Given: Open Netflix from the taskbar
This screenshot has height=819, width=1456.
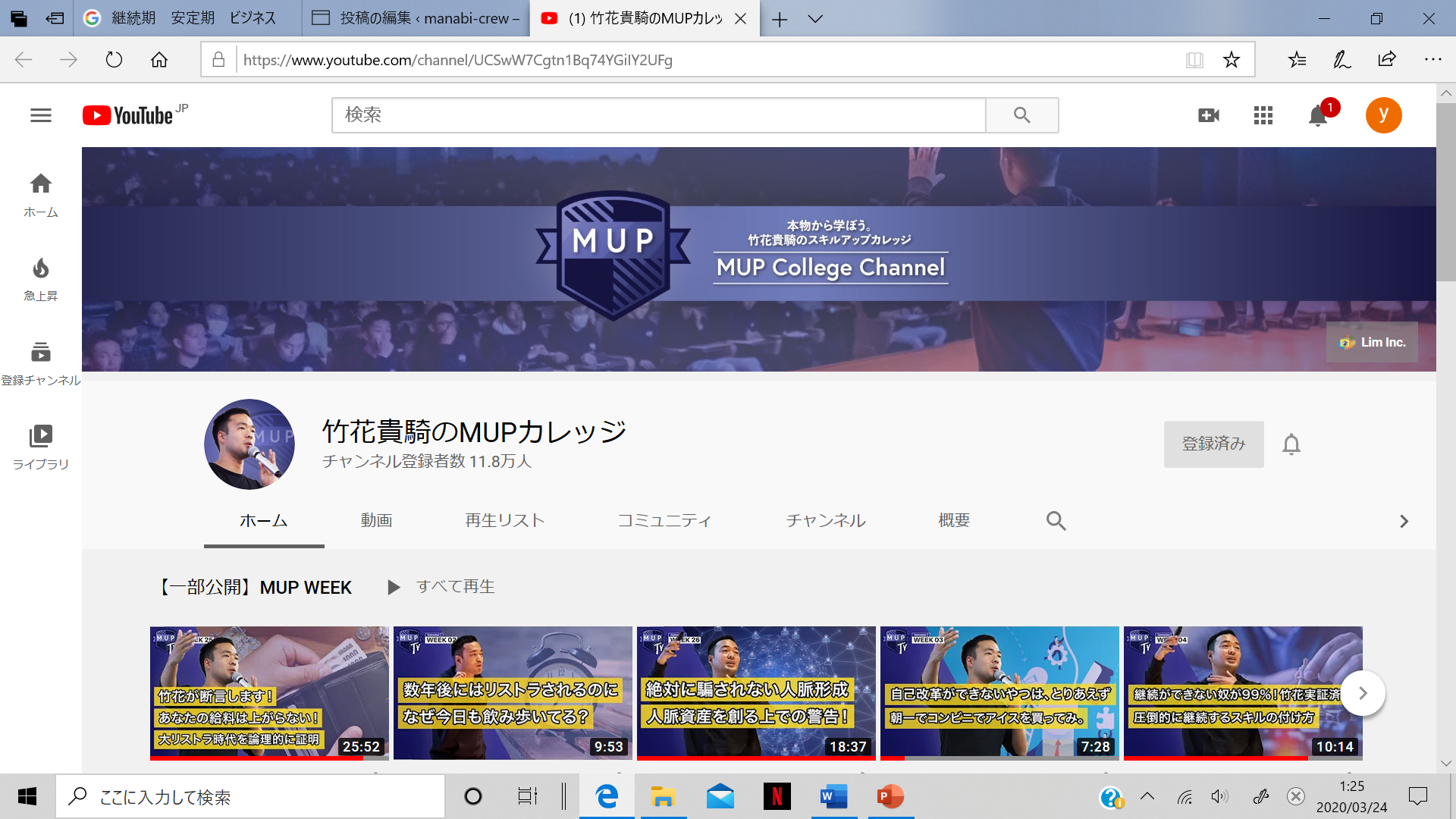Looking at the screenshot, I should 777,796.
